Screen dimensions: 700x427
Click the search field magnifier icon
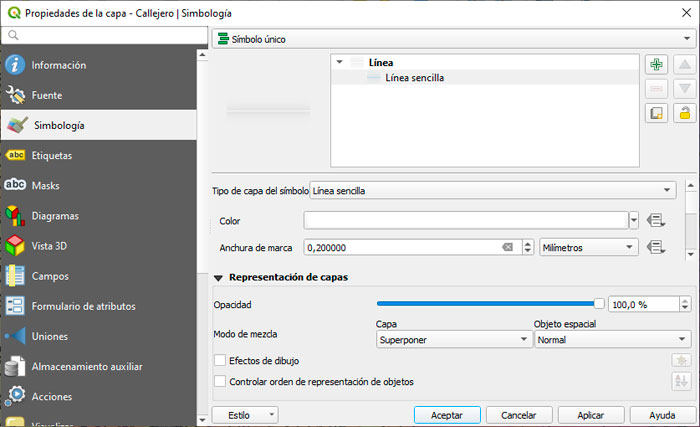pyautogui.click(x=13, y=35)
